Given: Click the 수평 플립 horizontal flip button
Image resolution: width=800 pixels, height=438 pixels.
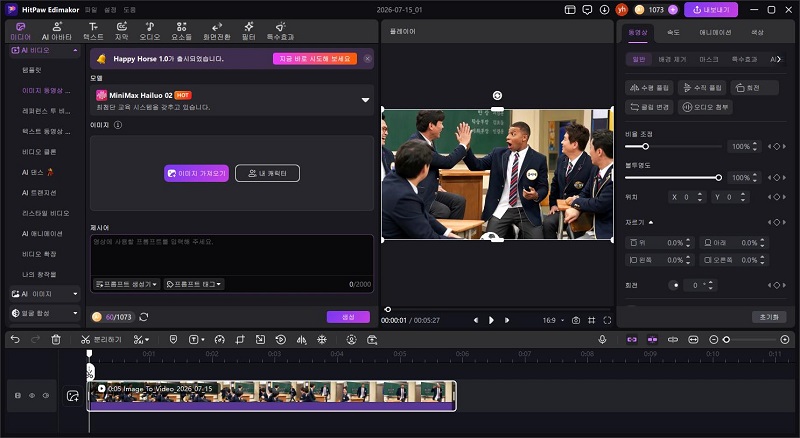Looking at the screenshot, I should pos(649,88).
